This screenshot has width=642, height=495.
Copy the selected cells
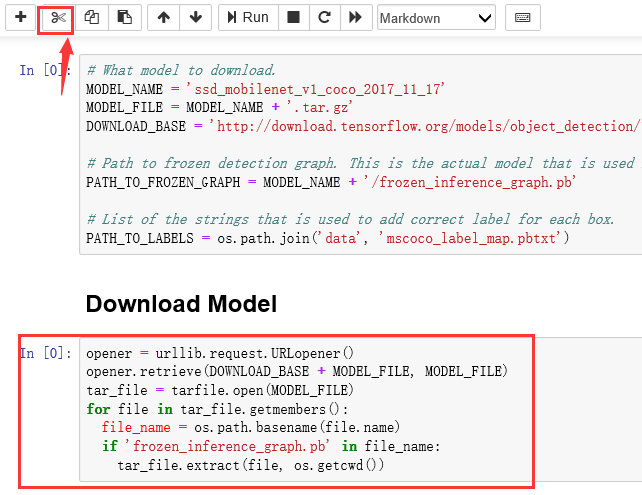pos(92,18)
